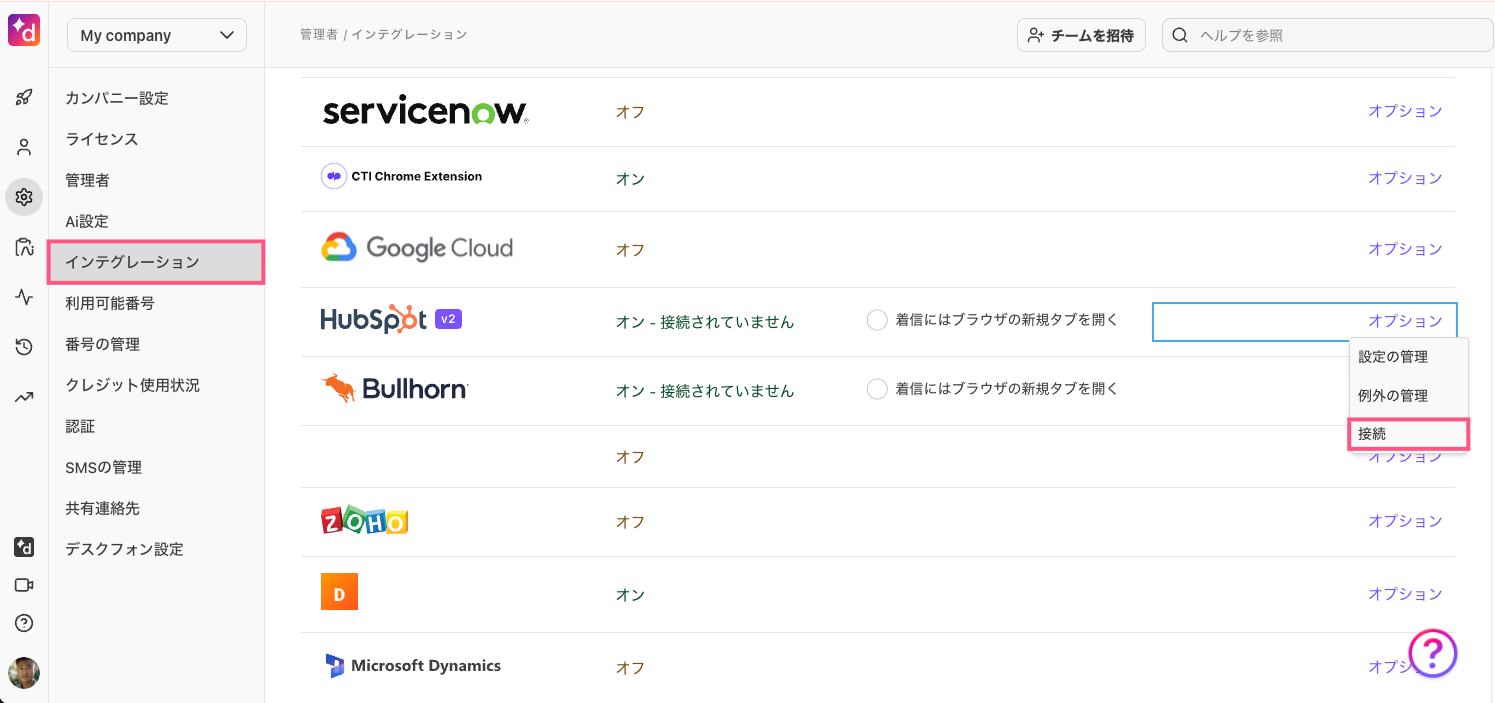This screenshot has height=703, width=1495.
Task: Click HubSpot status オン - 接続されていません
Action: [704, 322]
